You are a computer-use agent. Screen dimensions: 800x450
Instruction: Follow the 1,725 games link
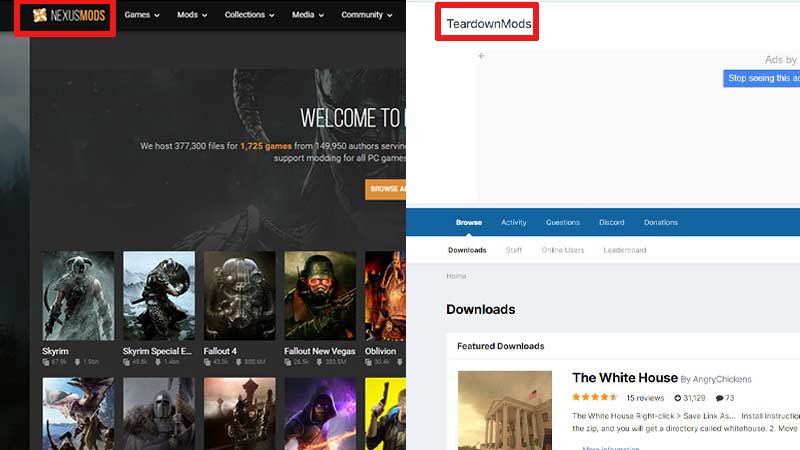(x=266, y=146)
